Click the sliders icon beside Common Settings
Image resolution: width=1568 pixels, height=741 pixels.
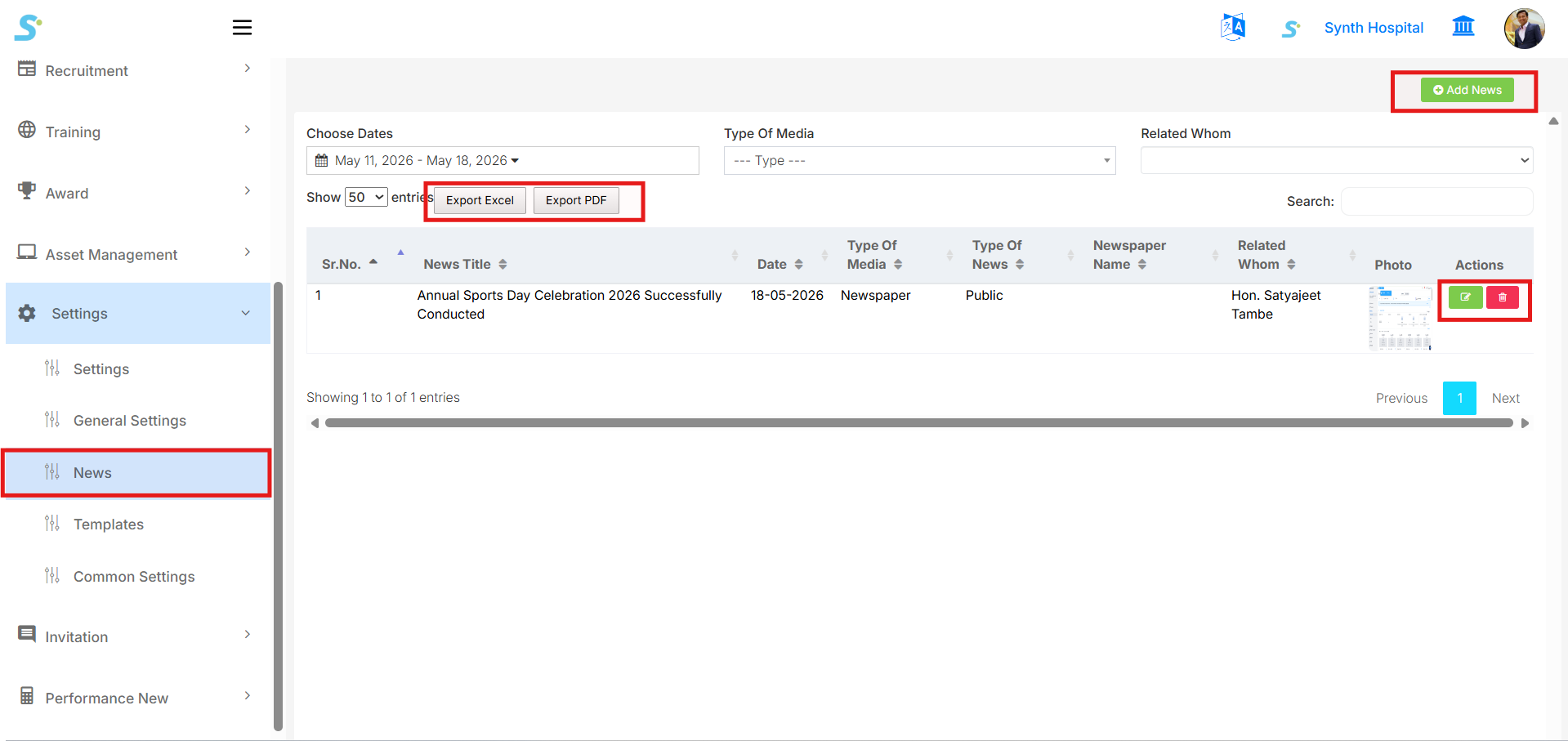pyautogui.click(x=52, y=576)
